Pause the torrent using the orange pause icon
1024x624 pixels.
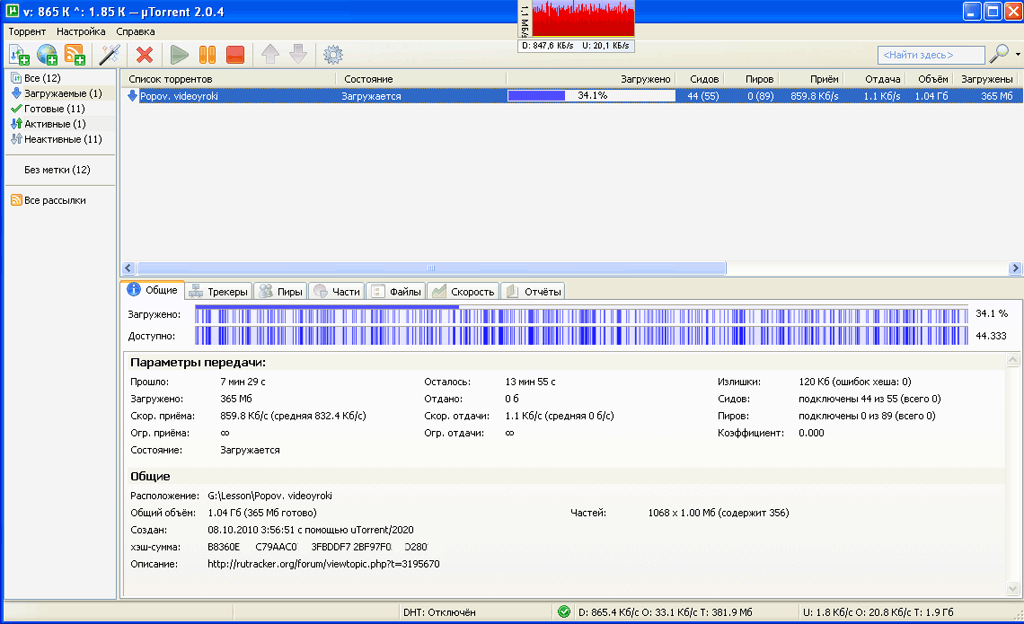[x=207, y=55]
